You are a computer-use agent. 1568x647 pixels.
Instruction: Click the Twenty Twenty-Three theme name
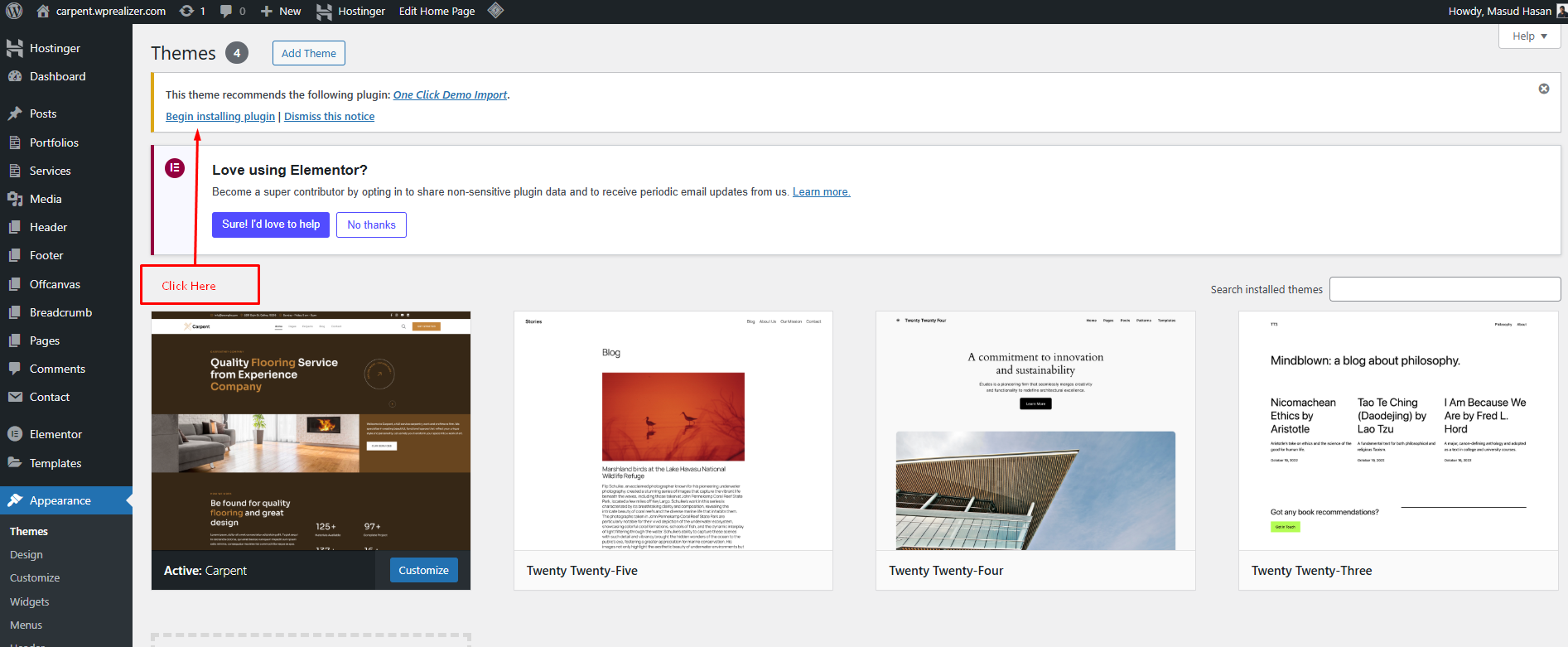pos(1311,571)
